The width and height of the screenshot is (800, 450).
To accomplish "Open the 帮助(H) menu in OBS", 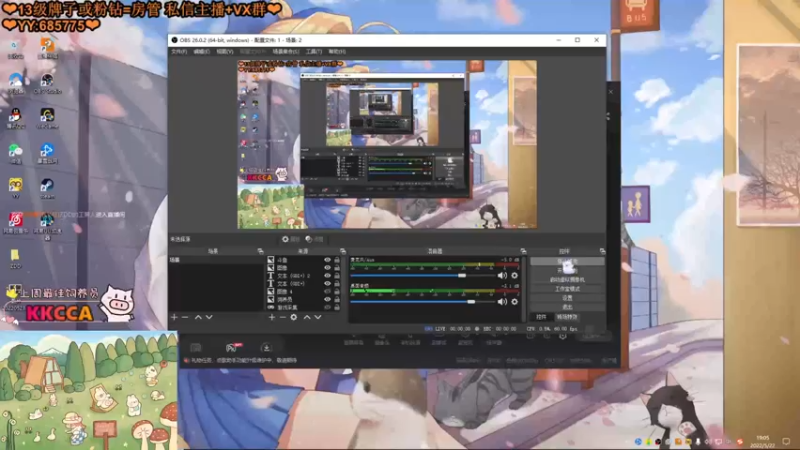I will (337, 52).
